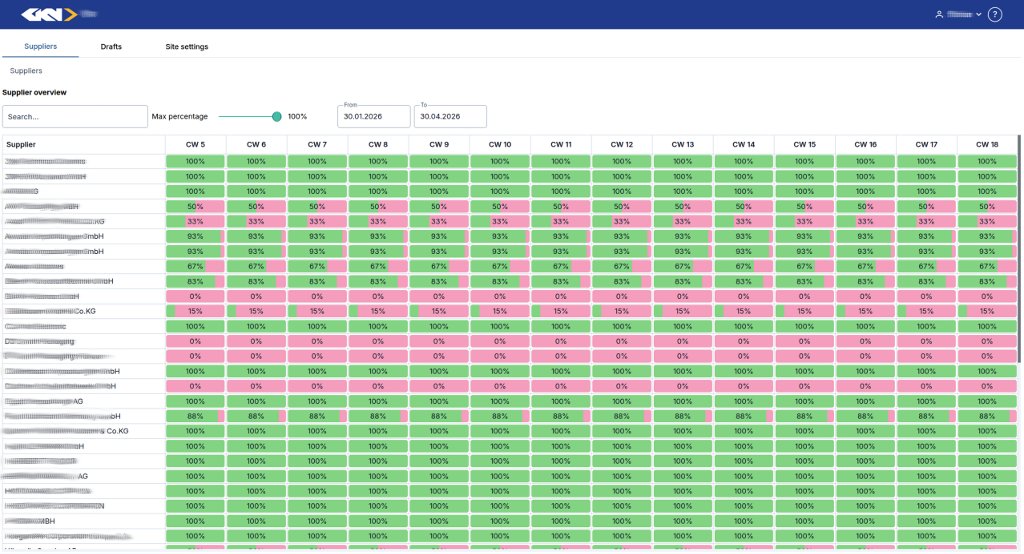This screenshot has width=1024, height=554.
Task: Click the Max percentage slider handle
Action: click(x=277, y=117)
